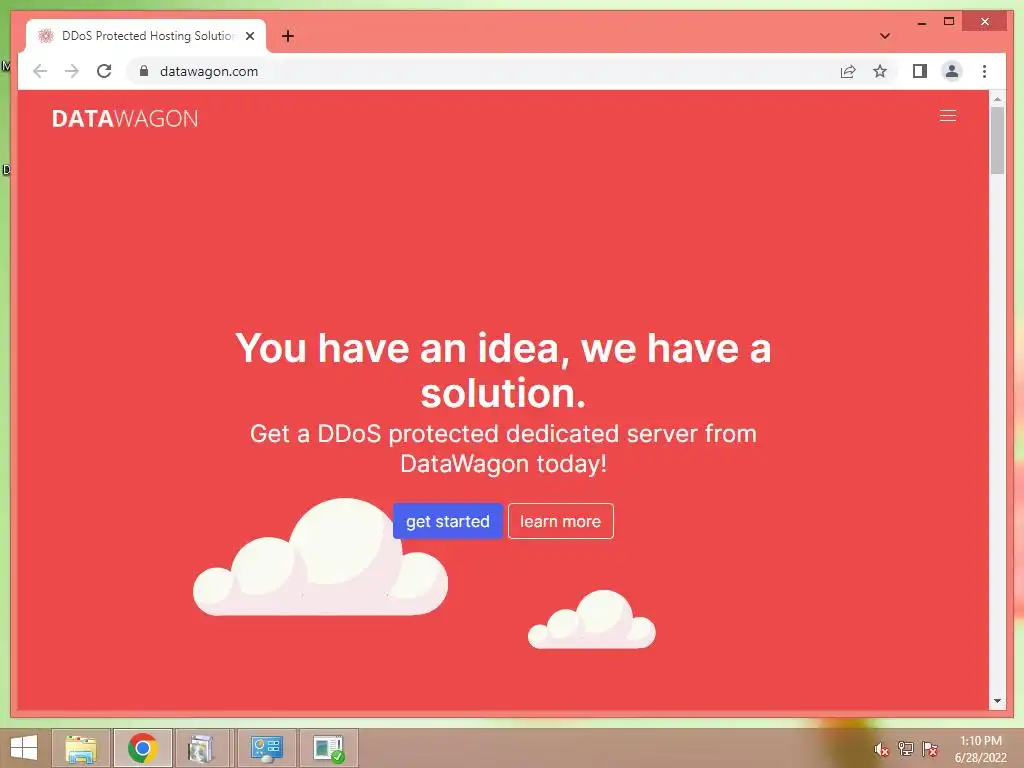Screen dimensions: 1024x768
Task: Click the Chrome taskbar icon
Action: coord(142,748)
